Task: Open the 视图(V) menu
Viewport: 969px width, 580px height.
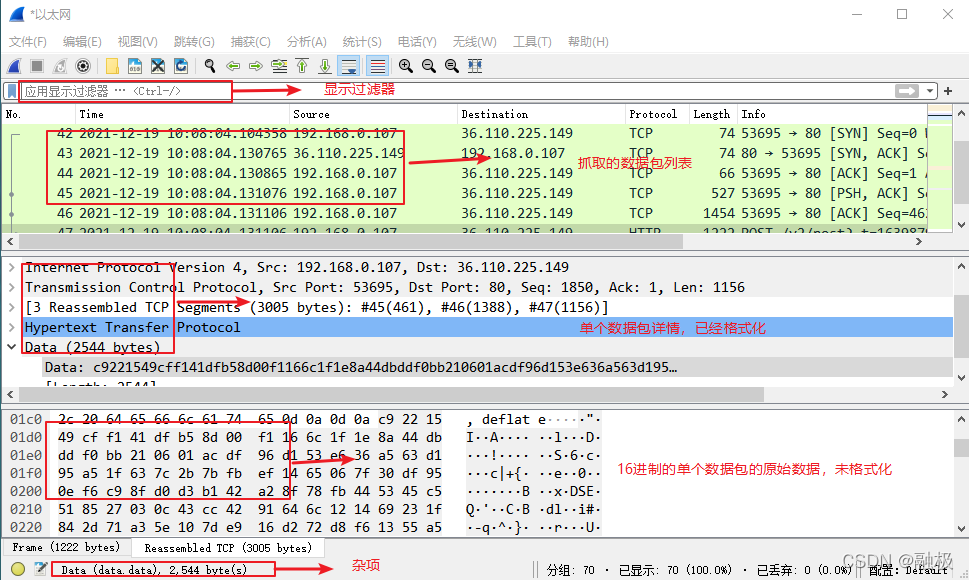Action: coord(137,42)
